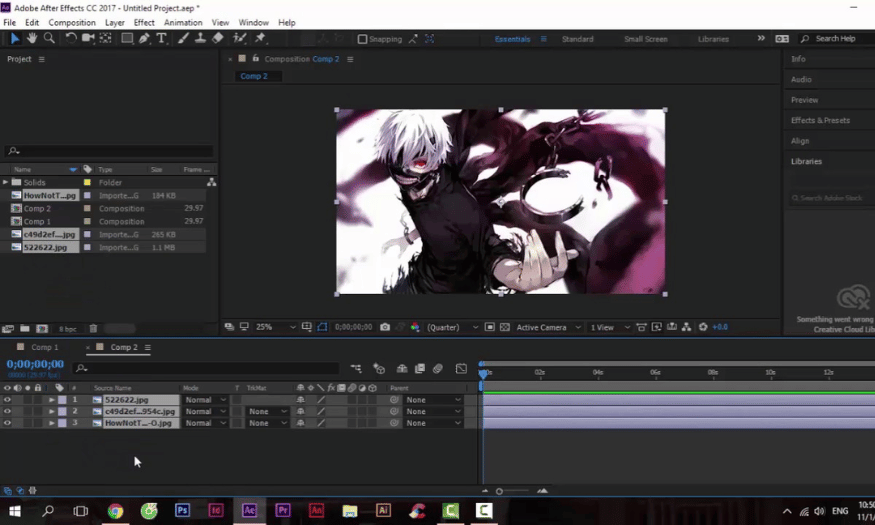Image resolution: width=875 pixels, height=525 pixels.
Task: Select the Unified Camera tool
Action: coord(88,38)
